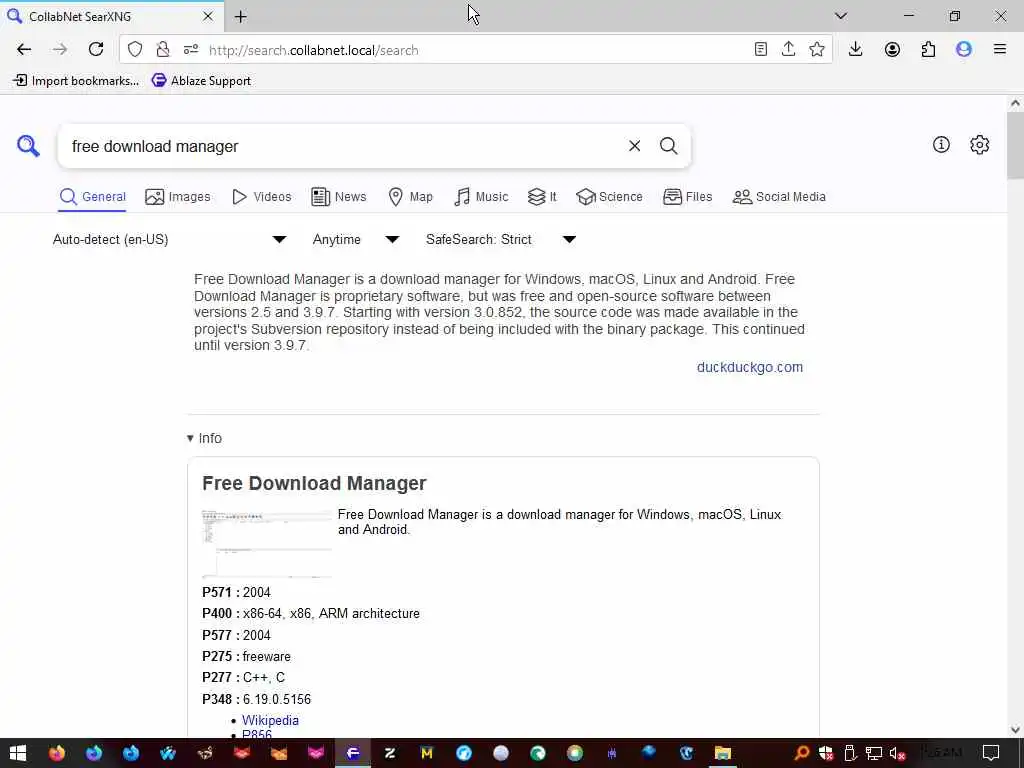Switch to the Videos category
The width and height of the screenshot is (1024, 768).
(262, 197)
